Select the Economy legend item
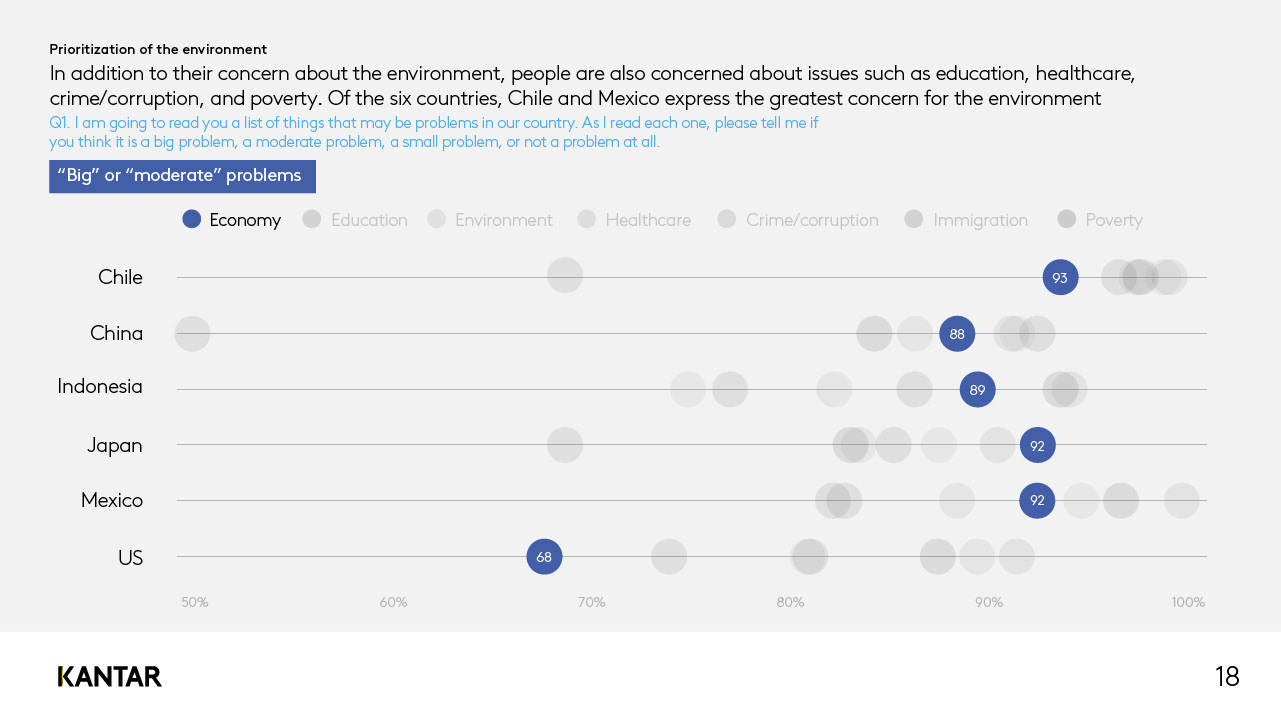1281x721 pixels. 232,220
